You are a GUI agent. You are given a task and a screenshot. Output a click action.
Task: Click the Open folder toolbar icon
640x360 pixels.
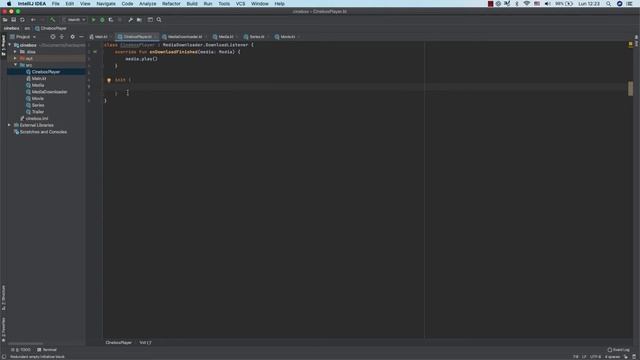(x=5, y=20)
